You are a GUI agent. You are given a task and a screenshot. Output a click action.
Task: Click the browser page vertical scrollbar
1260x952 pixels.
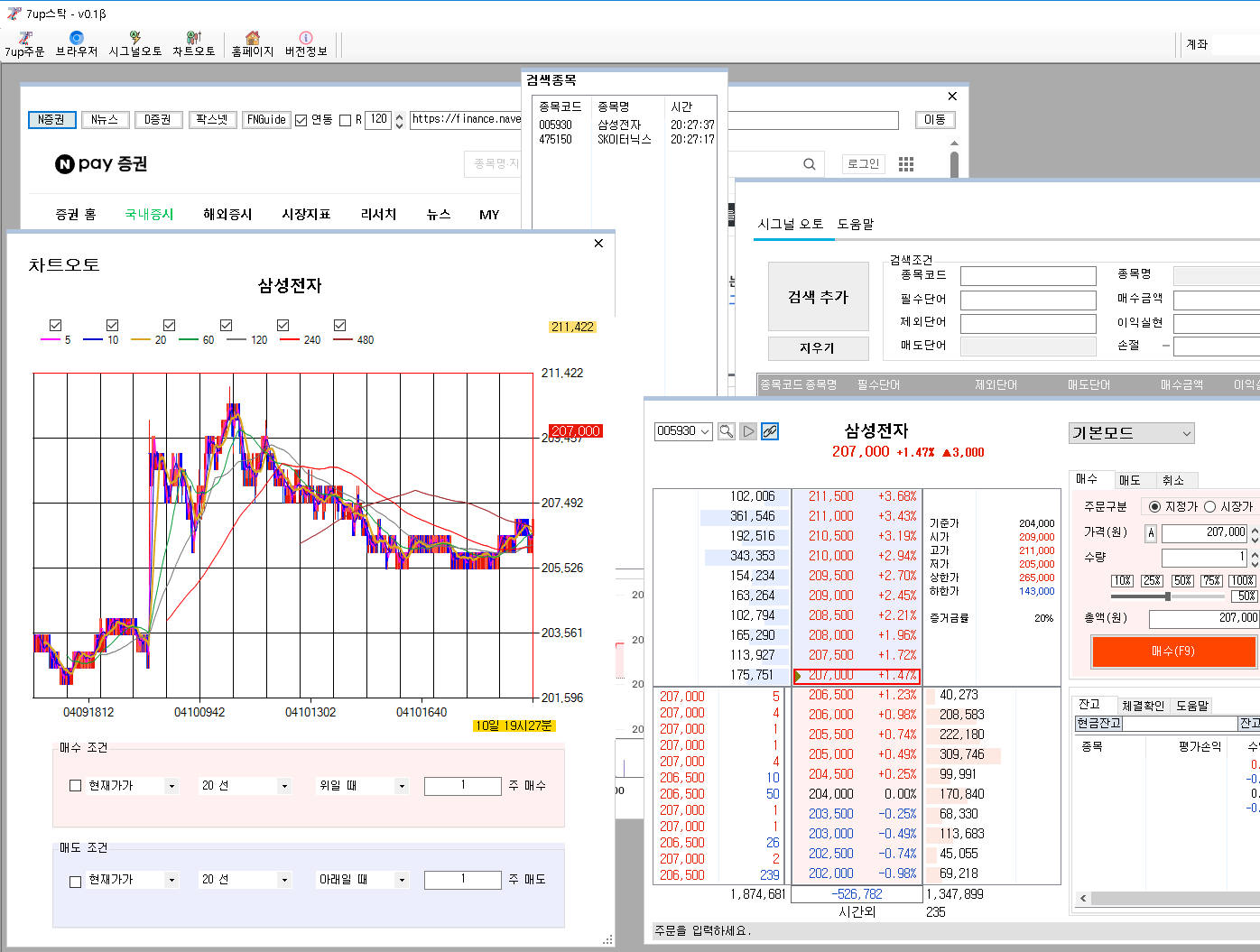pos(954,165)
